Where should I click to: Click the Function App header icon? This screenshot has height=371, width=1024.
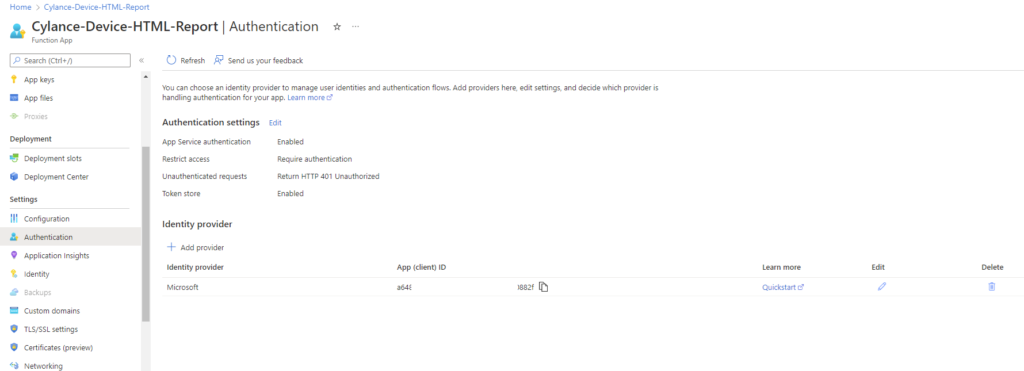click(x=18, y=31)
